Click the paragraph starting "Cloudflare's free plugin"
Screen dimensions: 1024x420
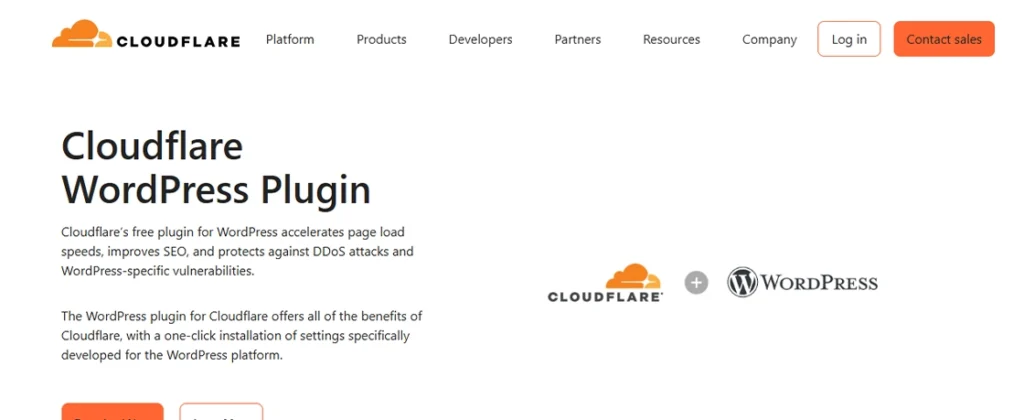[x=237, y=251]
